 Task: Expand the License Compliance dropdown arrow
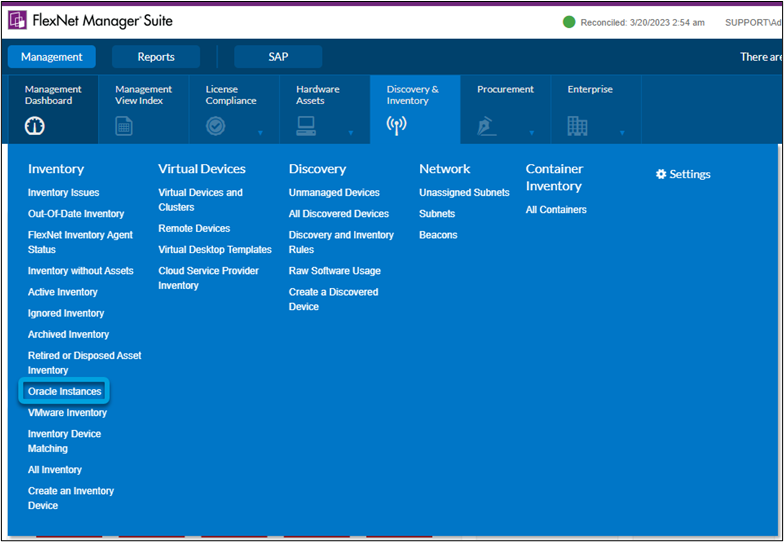coord(260,133)
